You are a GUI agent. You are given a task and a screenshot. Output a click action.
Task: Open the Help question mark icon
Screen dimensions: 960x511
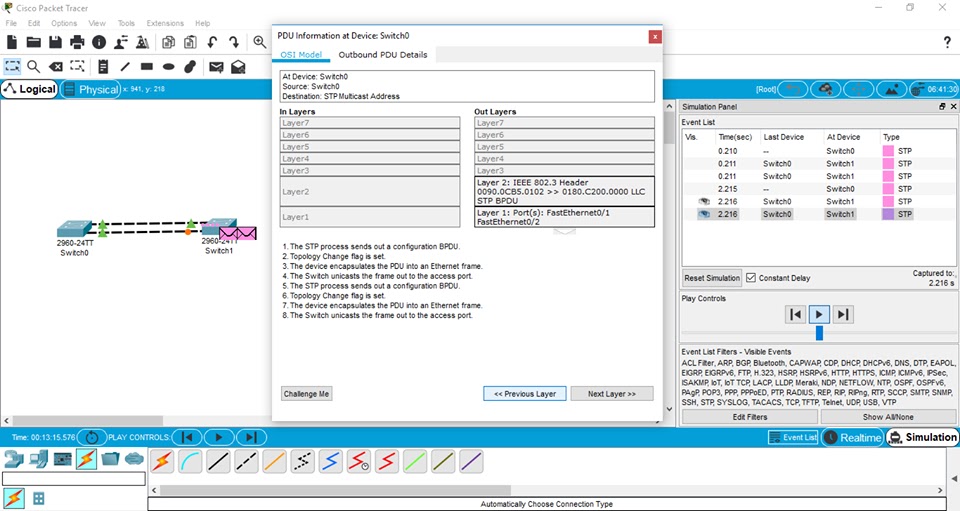point(947,42)
